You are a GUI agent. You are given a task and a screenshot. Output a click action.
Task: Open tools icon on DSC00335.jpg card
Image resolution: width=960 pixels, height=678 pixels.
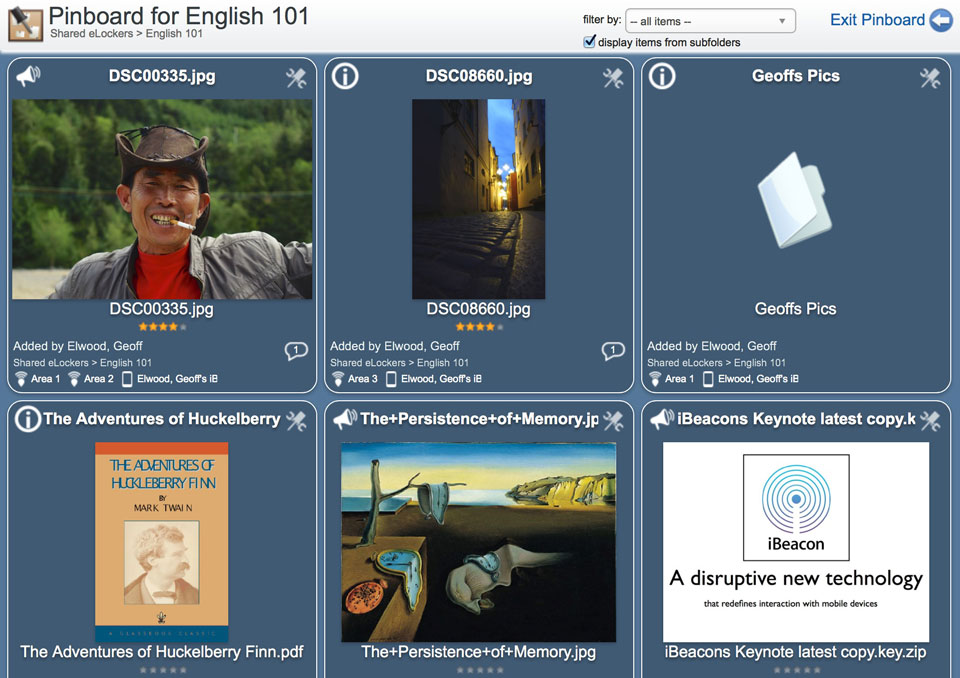coord(296,78)
